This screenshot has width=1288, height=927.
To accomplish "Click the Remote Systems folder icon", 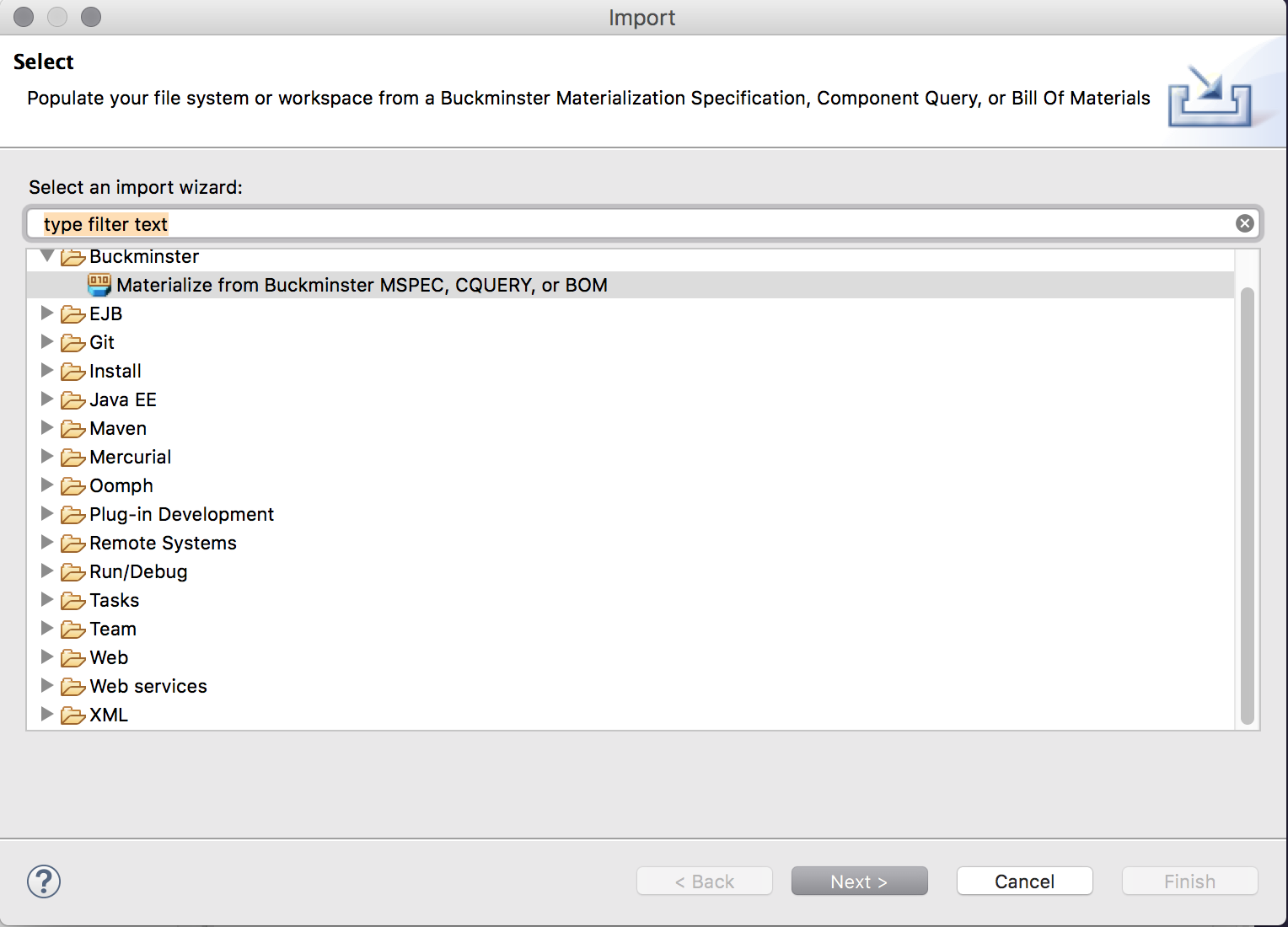I will [73, 544].
